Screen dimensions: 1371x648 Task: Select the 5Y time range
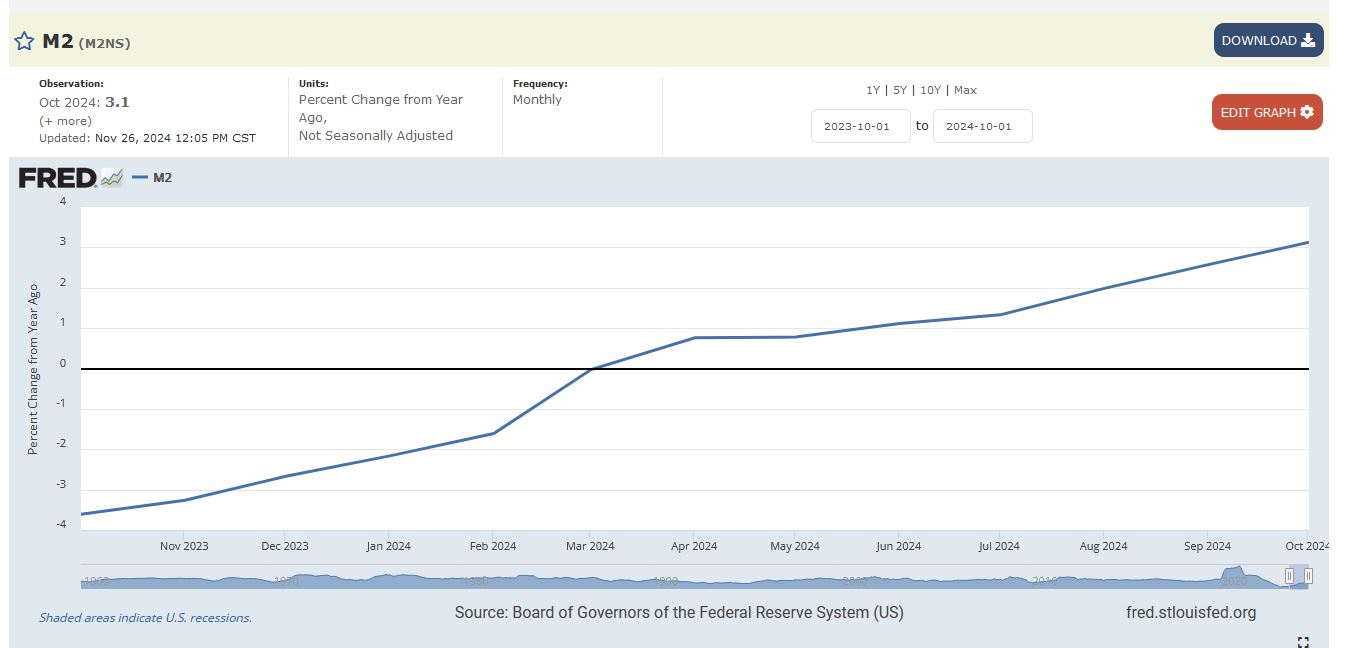click(900, 90)
